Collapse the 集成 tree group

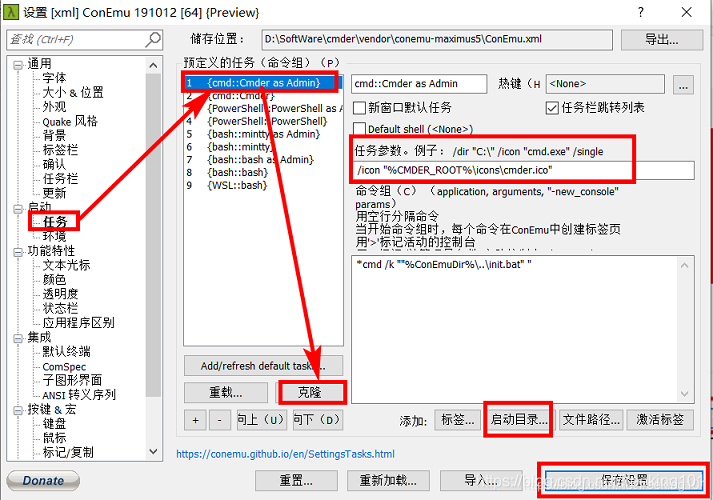tap(18, 338)
